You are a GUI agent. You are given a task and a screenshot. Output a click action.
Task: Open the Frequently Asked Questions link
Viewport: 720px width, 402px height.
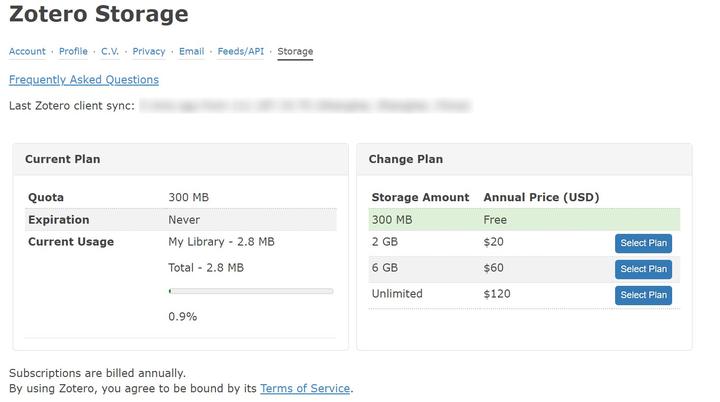pyautogui.click(x=83, y=80)
